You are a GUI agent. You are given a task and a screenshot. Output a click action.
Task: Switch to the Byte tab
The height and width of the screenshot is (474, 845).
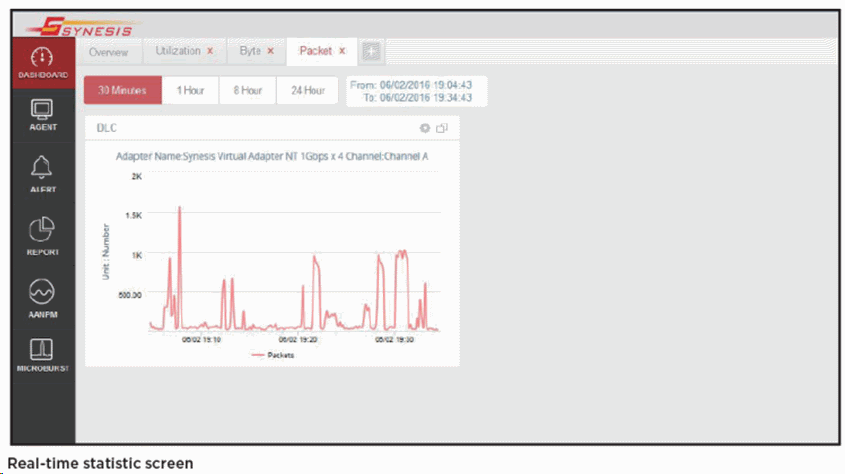(x=249, y=51)
